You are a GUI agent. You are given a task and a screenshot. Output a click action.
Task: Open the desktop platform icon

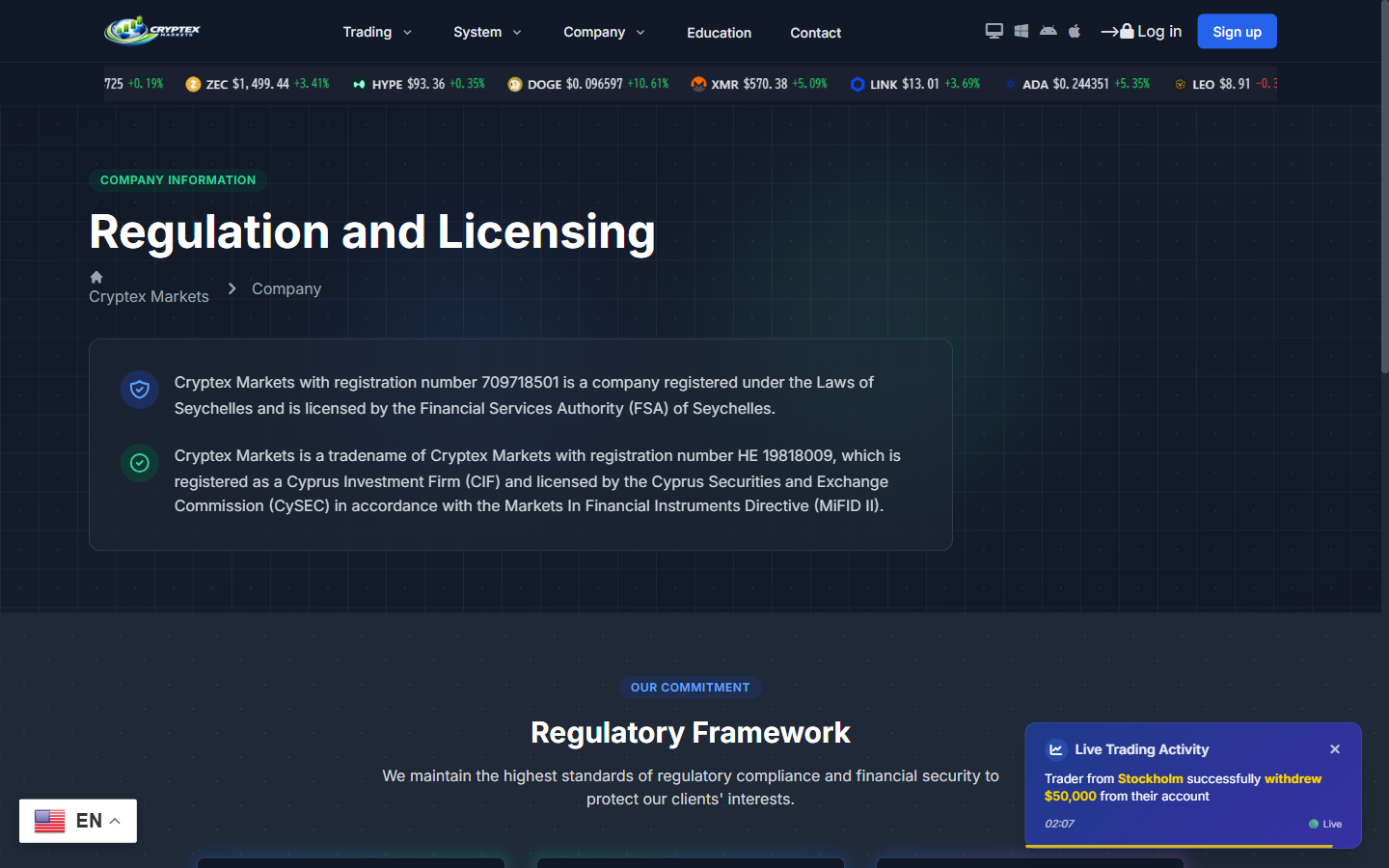[994, 31]
